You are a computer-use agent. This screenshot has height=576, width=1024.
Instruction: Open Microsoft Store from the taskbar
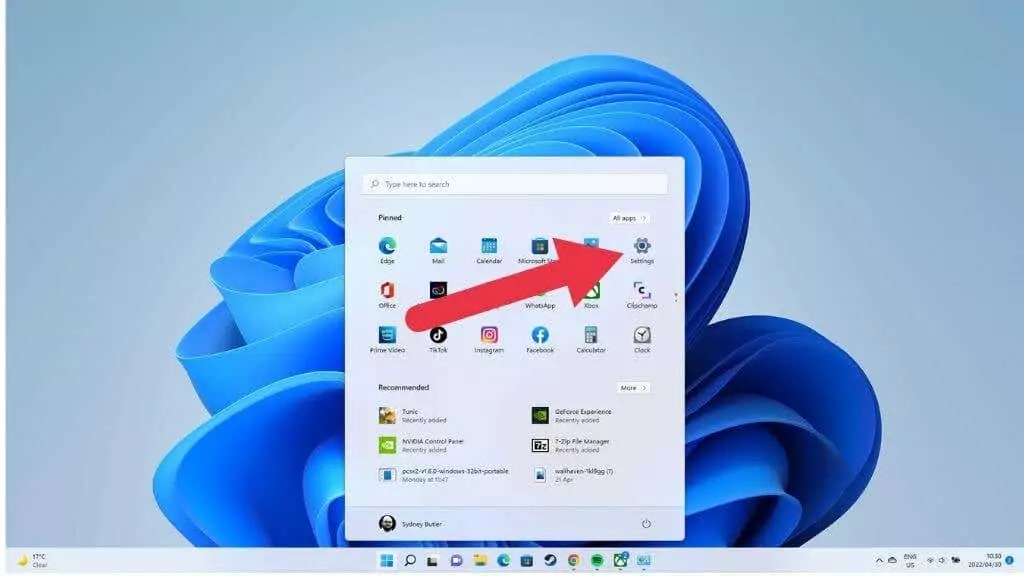tap(526, 560)
